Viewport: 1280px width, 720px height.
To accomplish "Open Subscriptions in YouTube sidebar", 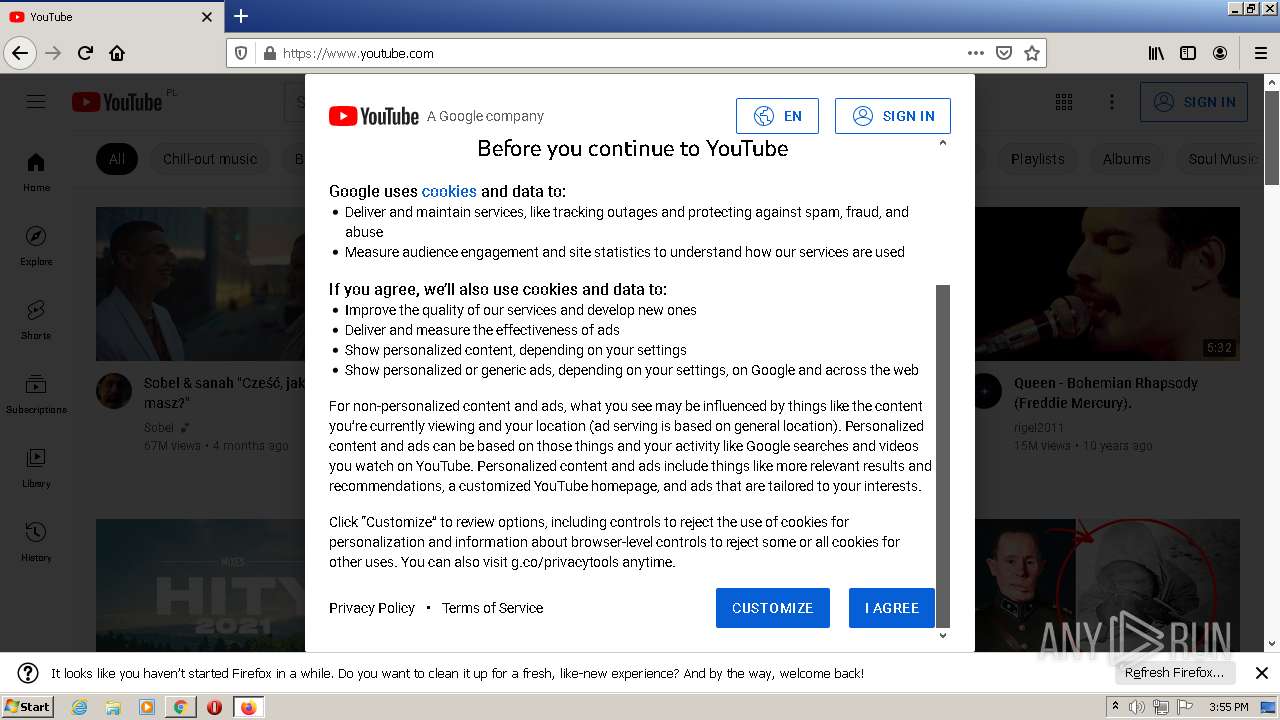I will pos(36,393).
